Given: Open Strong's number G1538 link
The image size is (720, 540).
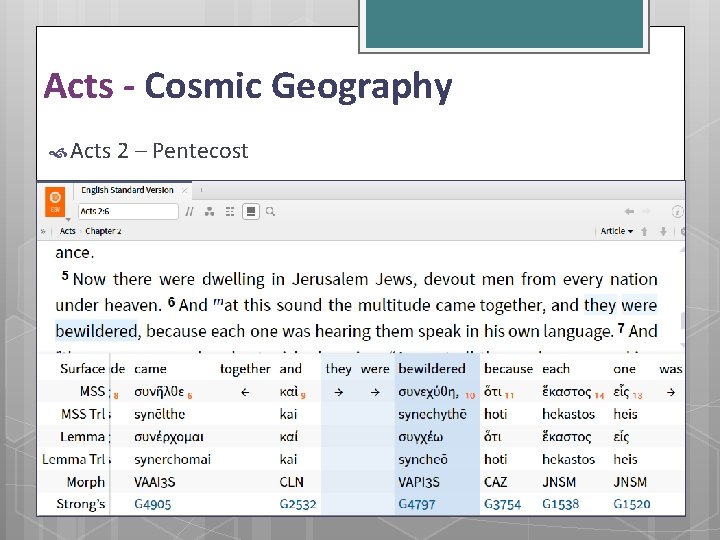Looking at the screenshot, I should tap(560, 504).
